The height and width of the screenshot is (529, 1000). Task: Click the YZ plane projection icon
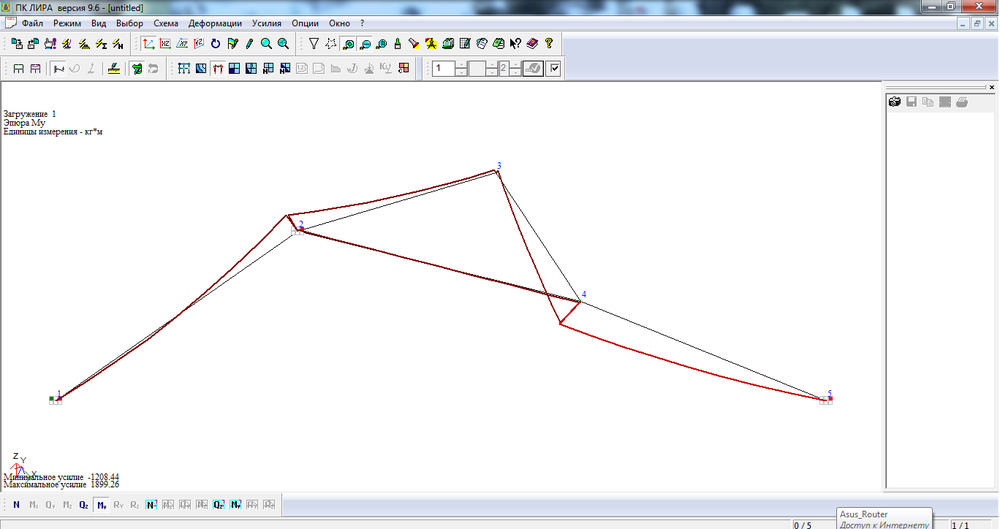tap(198, 43)
